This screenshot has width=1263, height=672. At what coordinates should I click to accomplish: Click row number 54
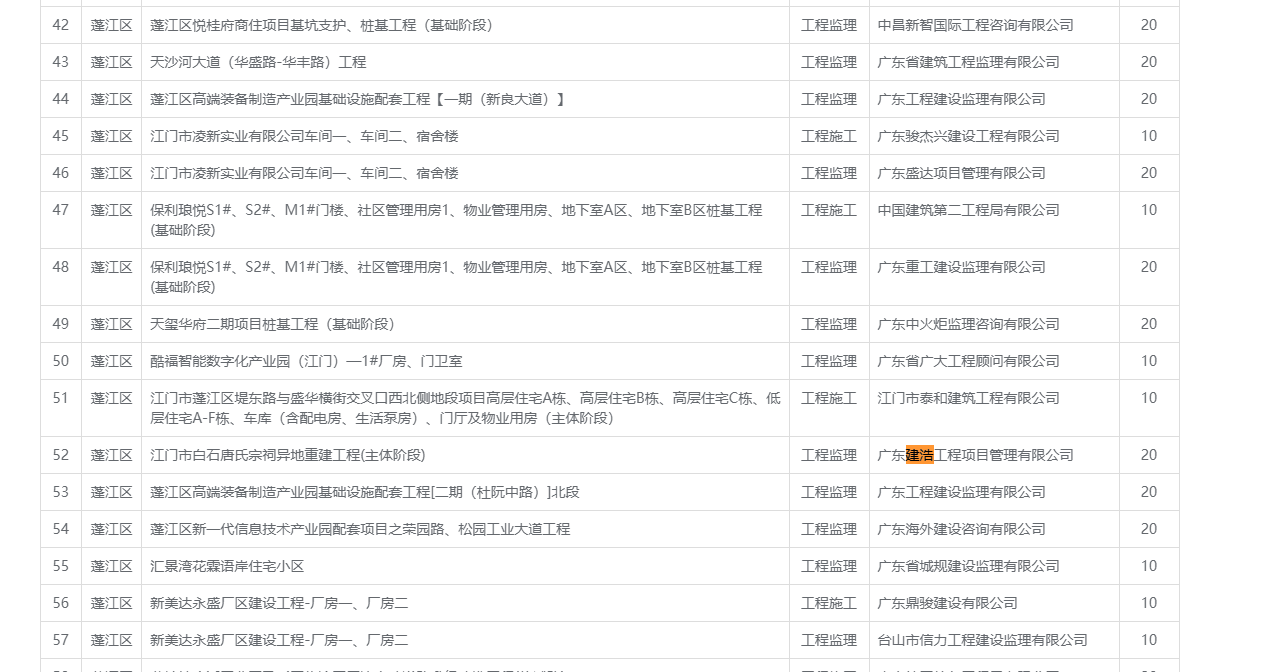(61, 529)
